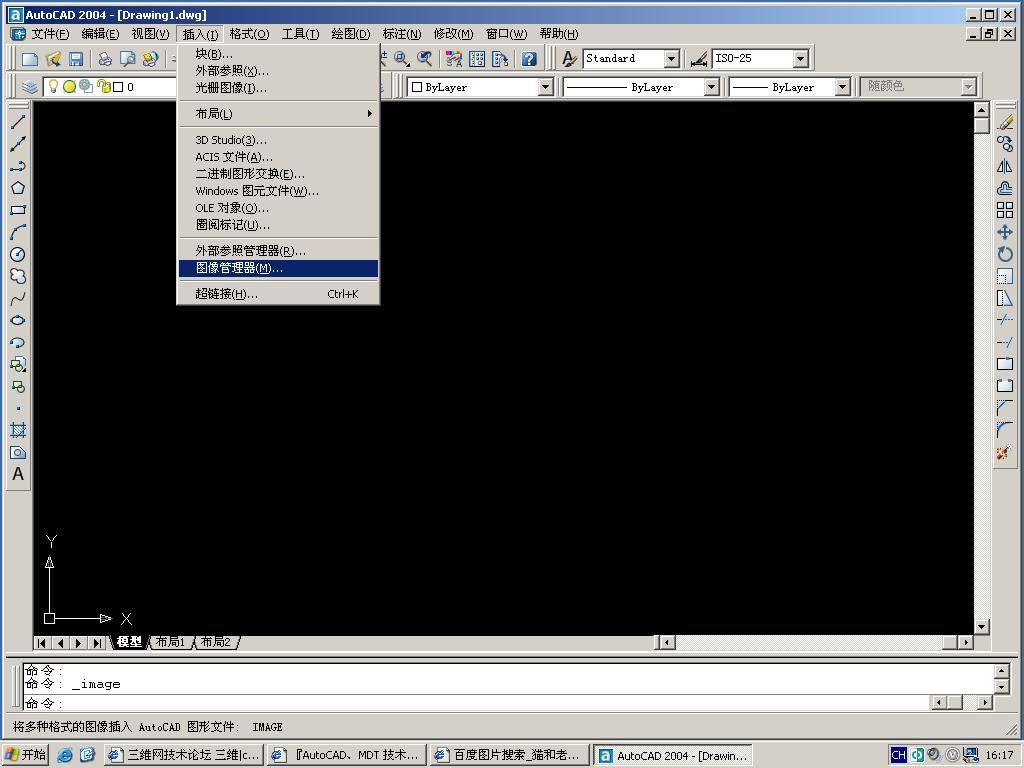Viewport: 1024px width, 768px height.
Task: Click the layer 0 color swatch
Action: click(x=118, y=87)
